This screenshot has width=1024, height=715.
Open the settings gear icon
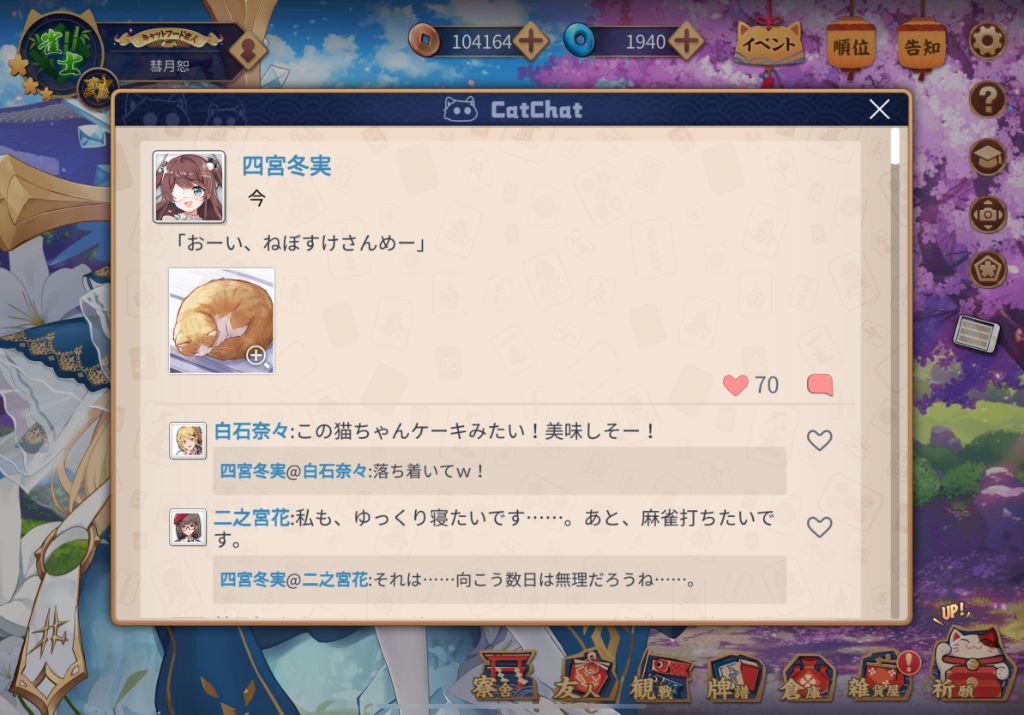point(987,42)
